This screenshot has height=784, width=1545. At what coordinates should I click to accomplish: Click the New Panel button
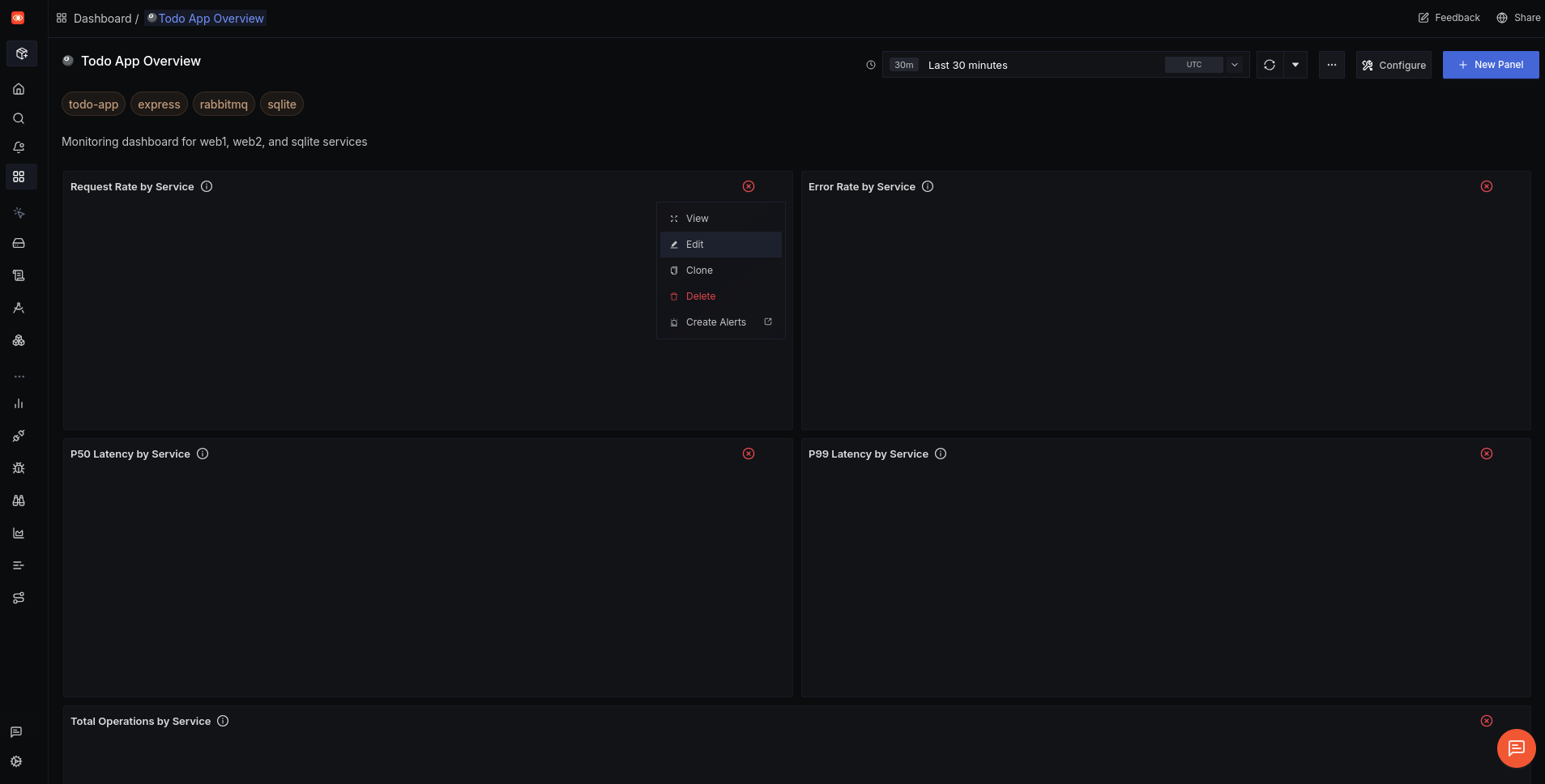coord(1490,64)
